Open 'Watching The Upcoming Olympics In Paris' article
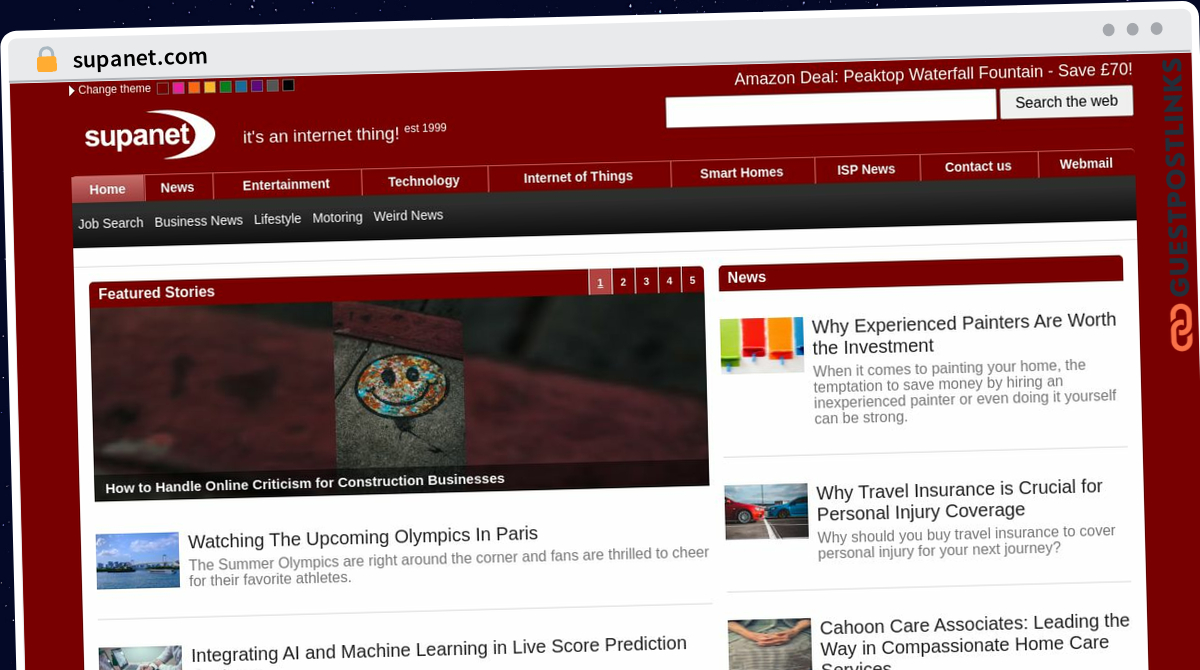Screen dimensions: 1200x670 click(x=363, y=537)
